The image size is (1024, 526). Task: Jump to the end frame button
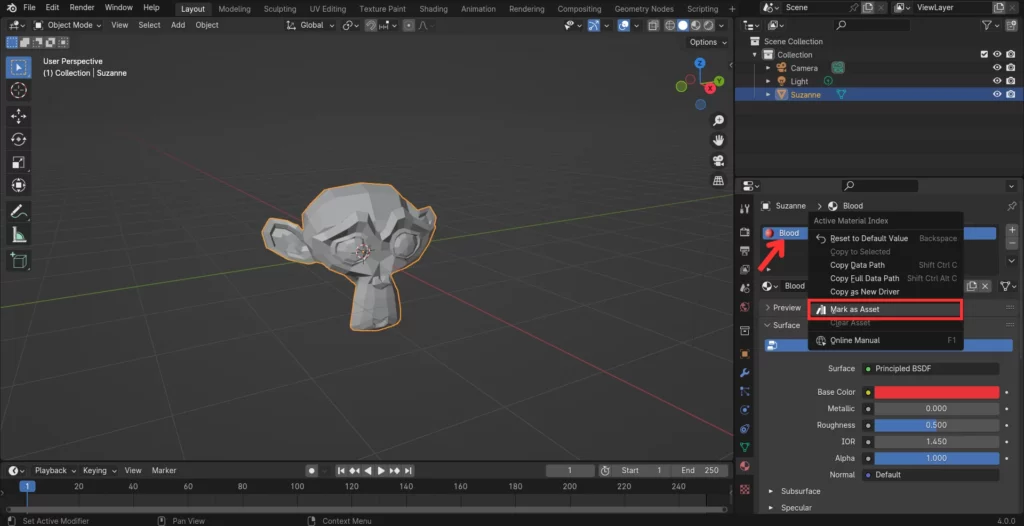click(408, 470)
